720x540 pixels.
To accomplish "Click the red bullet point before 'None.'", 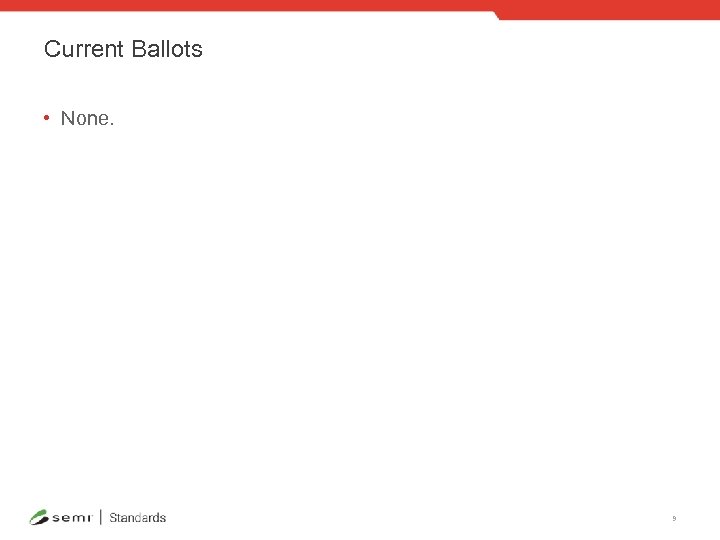I will (47, 118).
